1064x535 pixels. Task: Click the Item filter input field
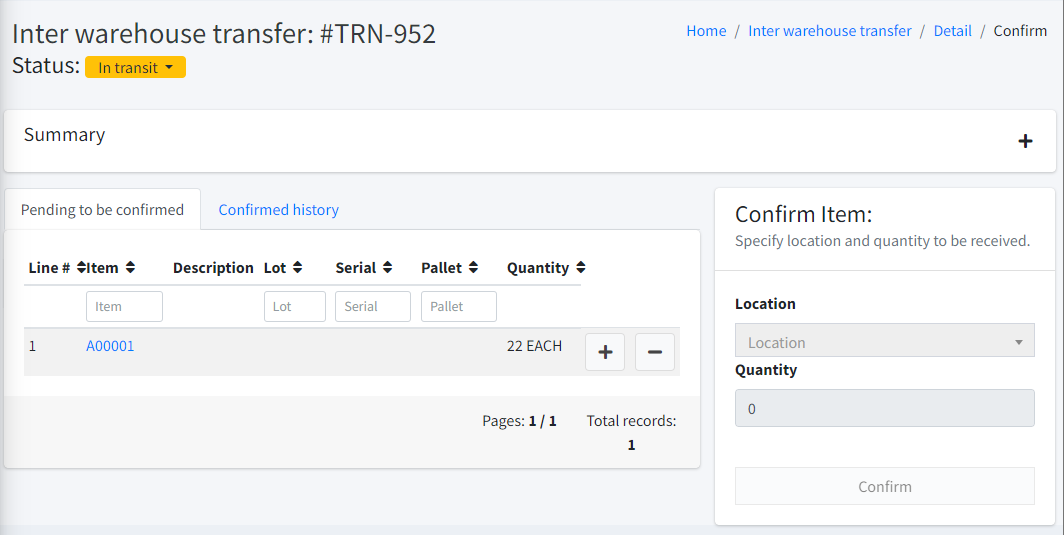[124, 307]
